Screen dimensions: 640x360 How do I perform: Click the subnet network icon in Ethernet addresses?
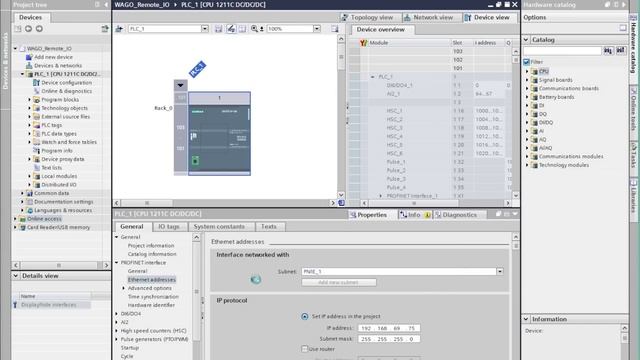(256, 280)
